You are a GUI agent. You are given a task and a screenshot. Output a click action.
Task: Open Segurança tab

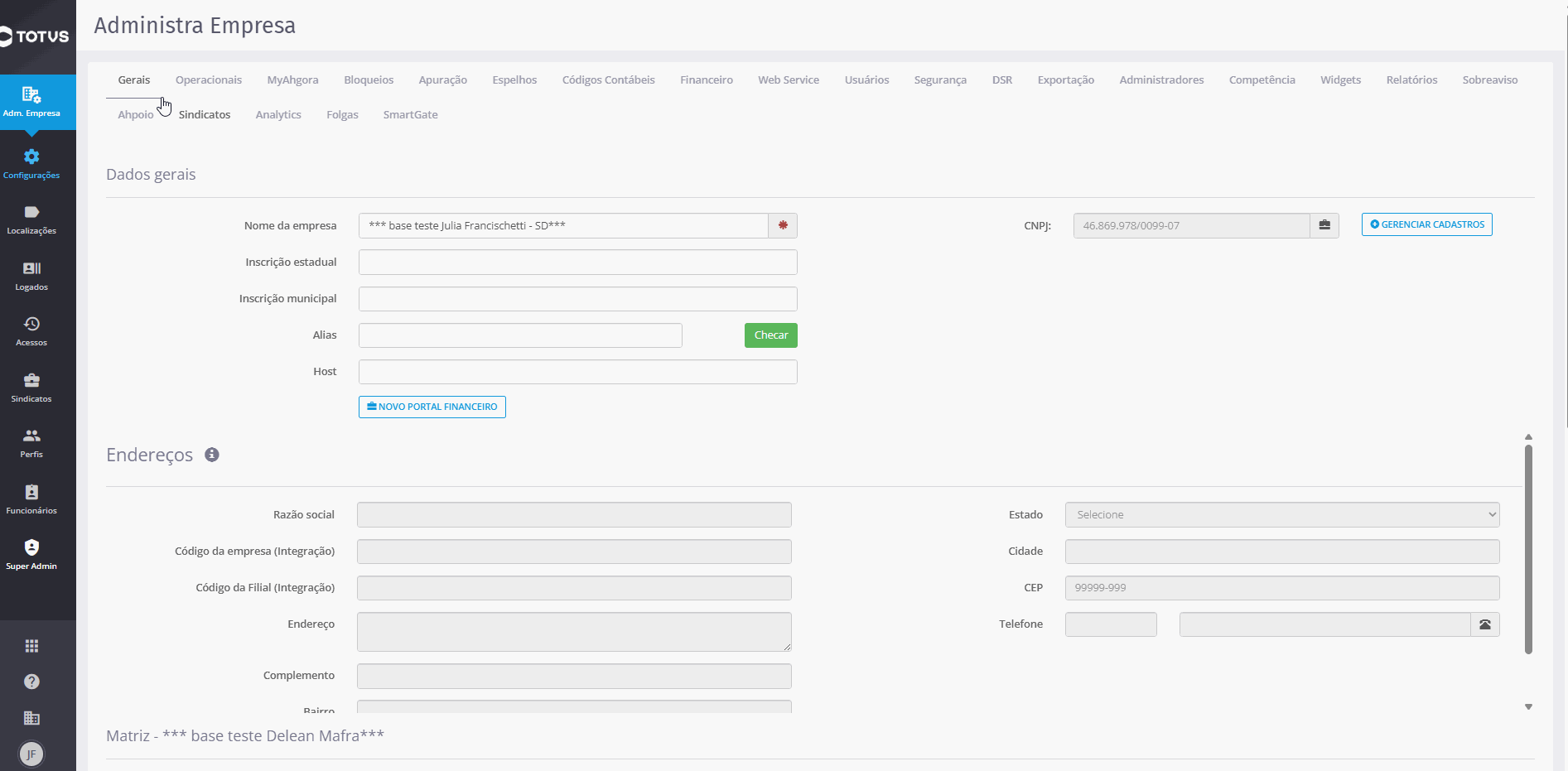pyautogui.click(x=940, y=80)
